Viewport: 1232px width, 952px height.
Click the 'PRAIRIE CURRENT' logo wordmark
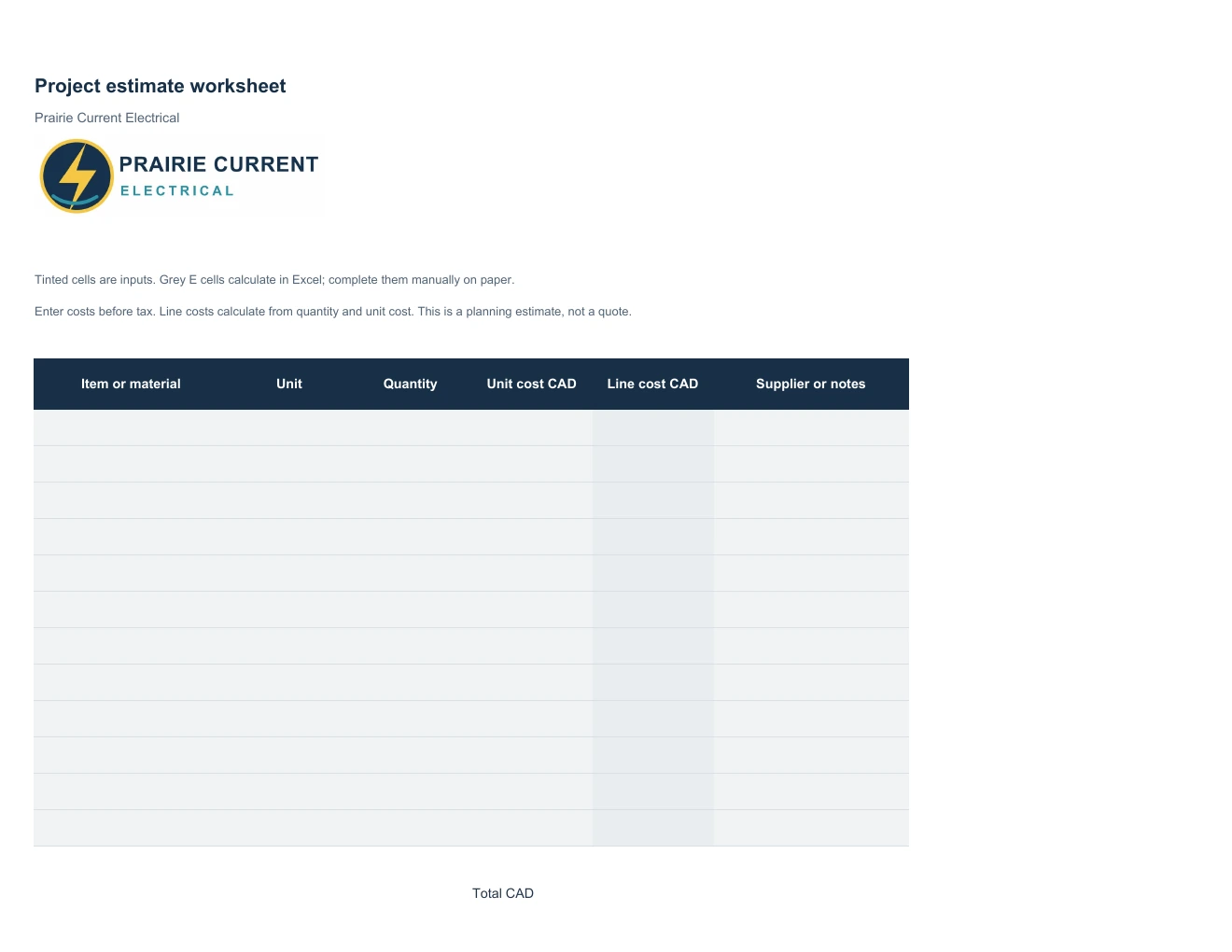(219, 164)
